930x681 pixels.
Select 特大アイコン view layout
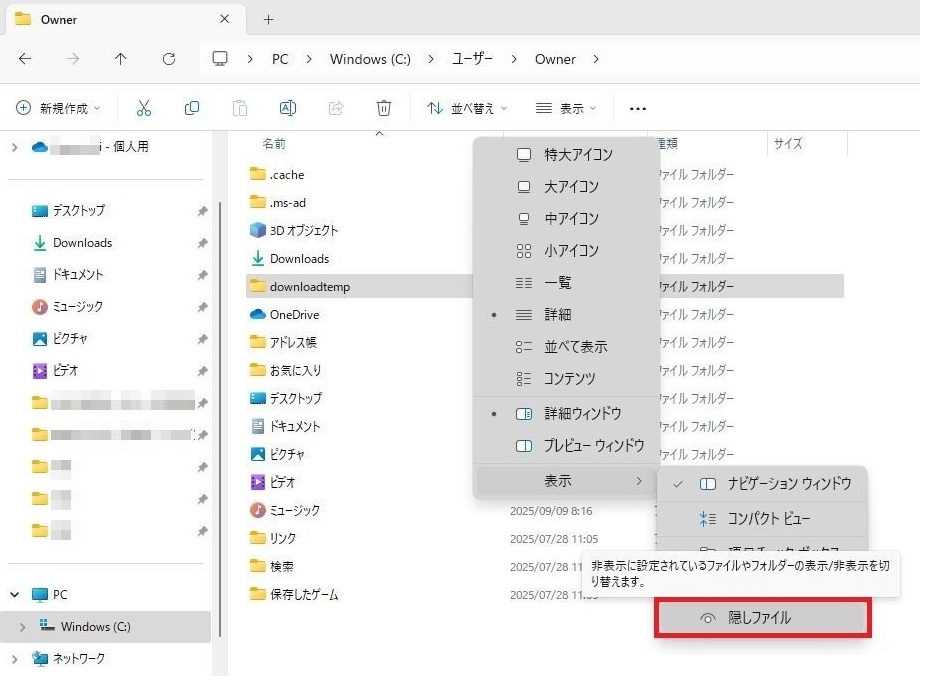pyautogui.click(x=577, y=155)
